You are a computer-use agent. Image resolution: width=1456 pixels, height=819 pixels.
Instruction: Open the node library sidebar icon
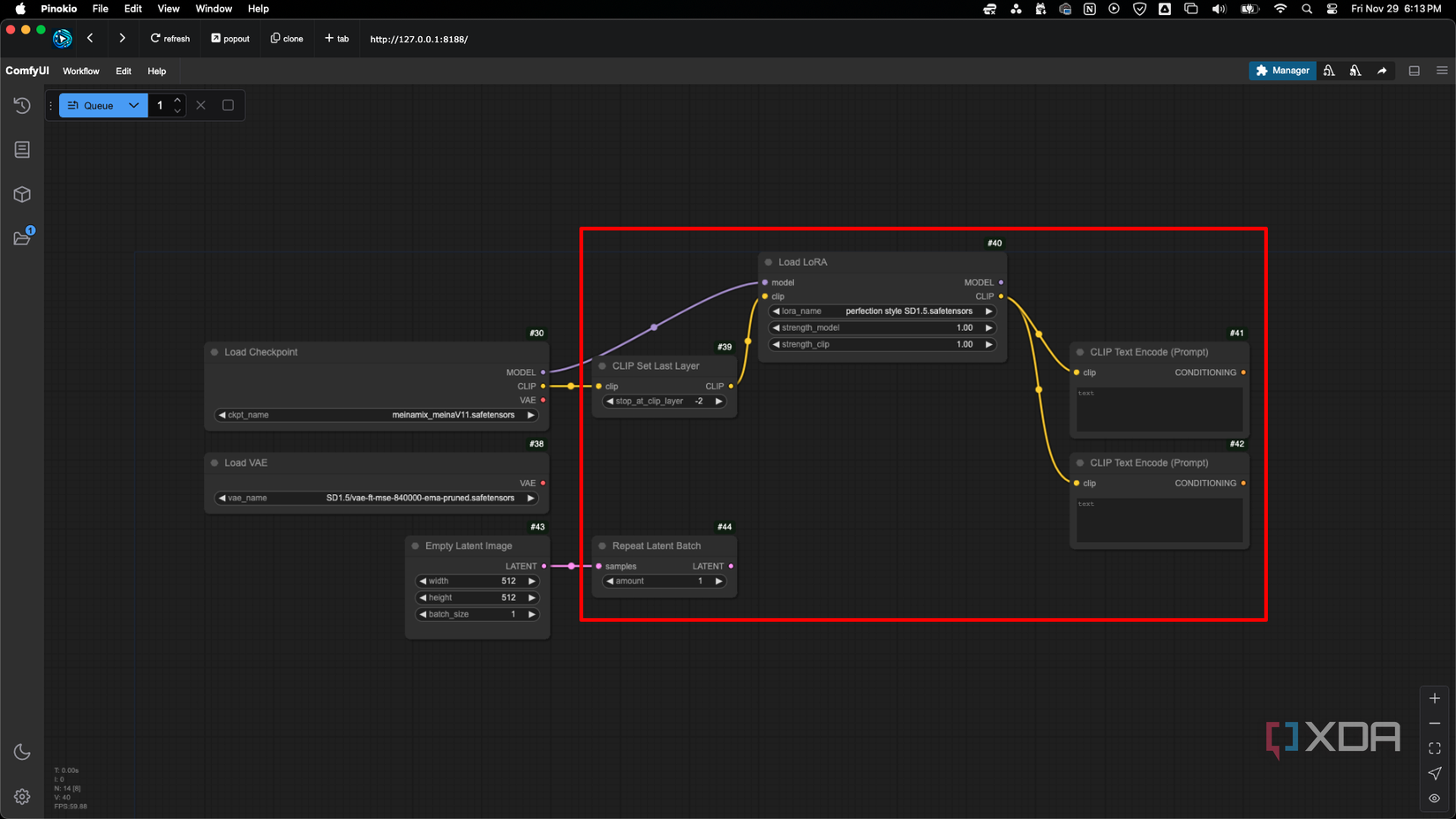(22, 150)
